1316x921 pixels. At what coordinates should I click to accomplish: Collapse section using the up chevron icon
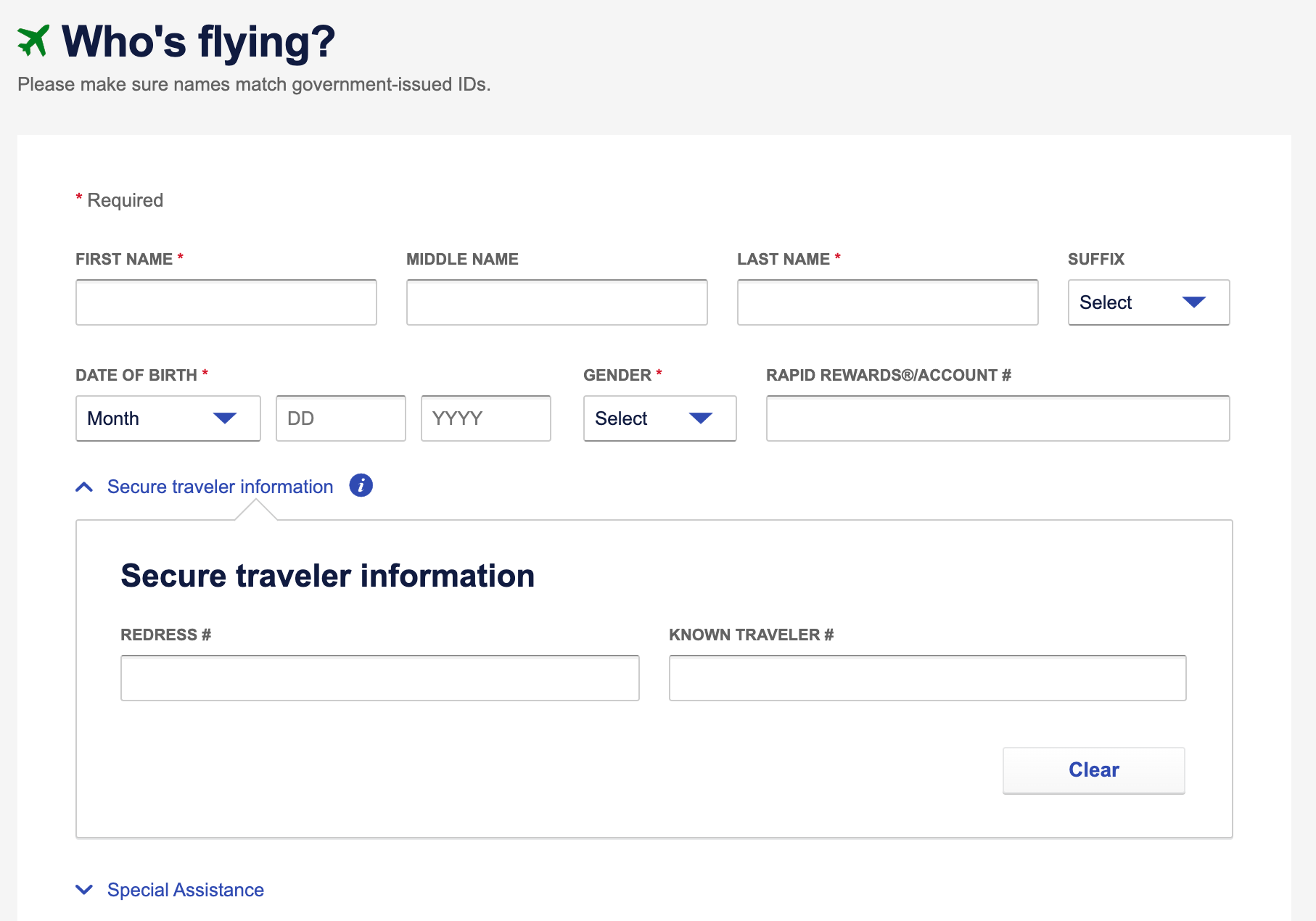click(84, 487)
